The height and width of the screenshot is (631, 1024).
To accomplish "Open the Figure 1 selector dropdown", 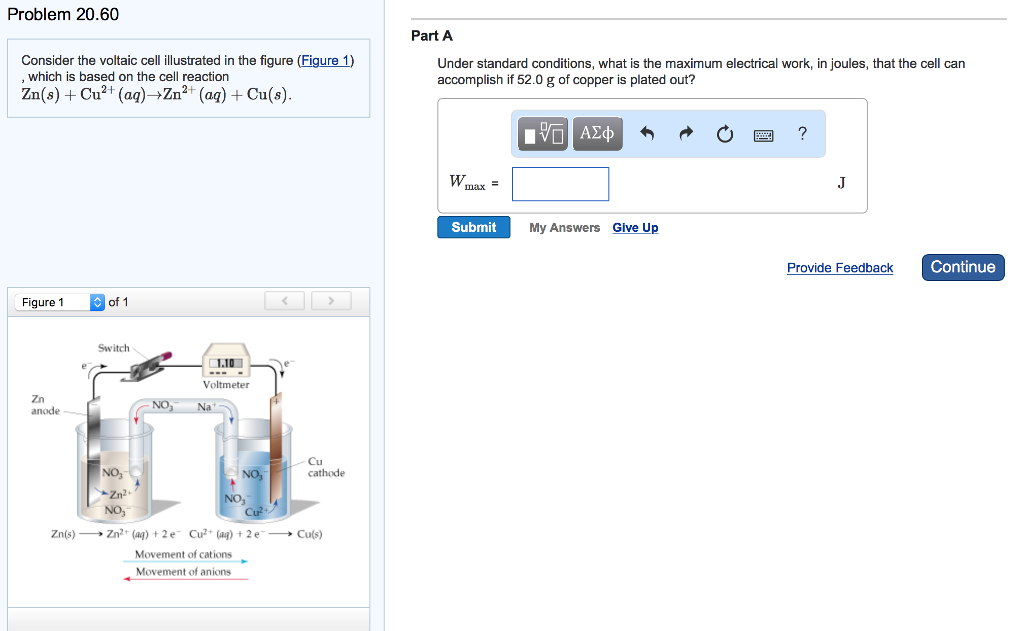I will 59,302.
